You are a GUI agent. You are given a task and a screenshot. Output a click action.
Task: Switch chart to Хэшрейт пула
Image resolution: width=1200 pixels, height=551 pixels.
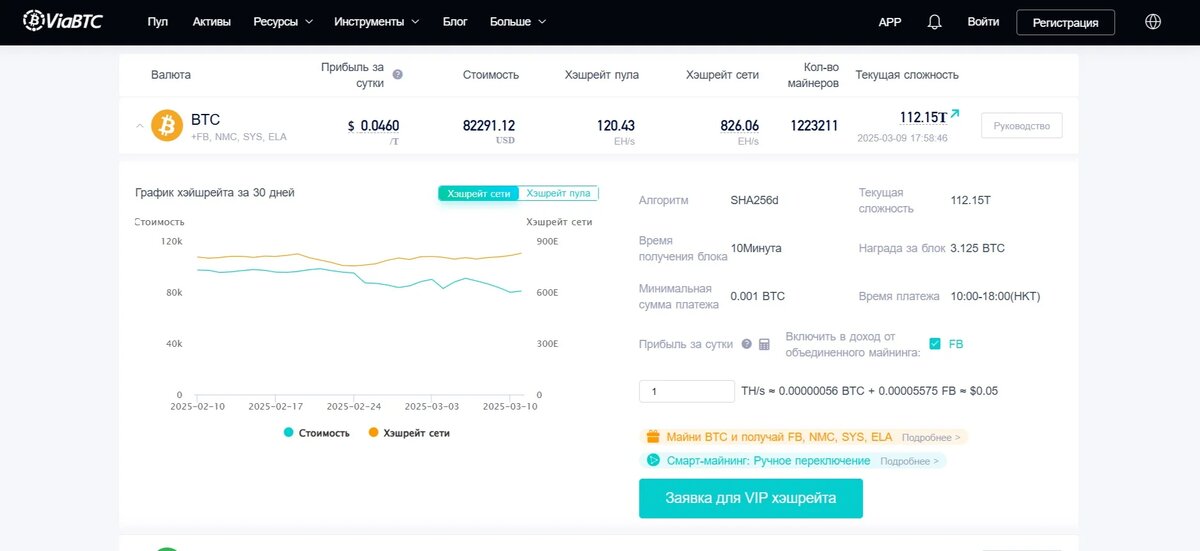click(x=558, y=193)
